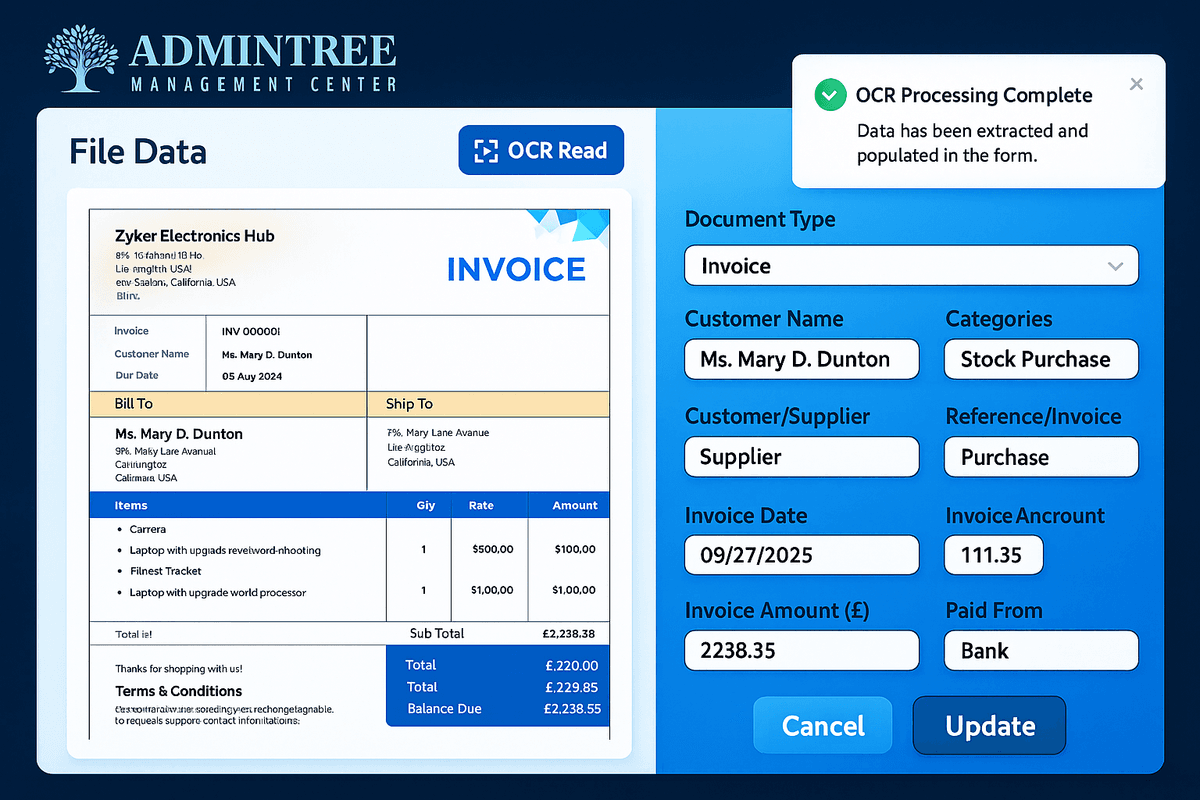Click the green checkmark success icon
Viewport: 1200px width, 800px height.
click(x=829, y=96)
